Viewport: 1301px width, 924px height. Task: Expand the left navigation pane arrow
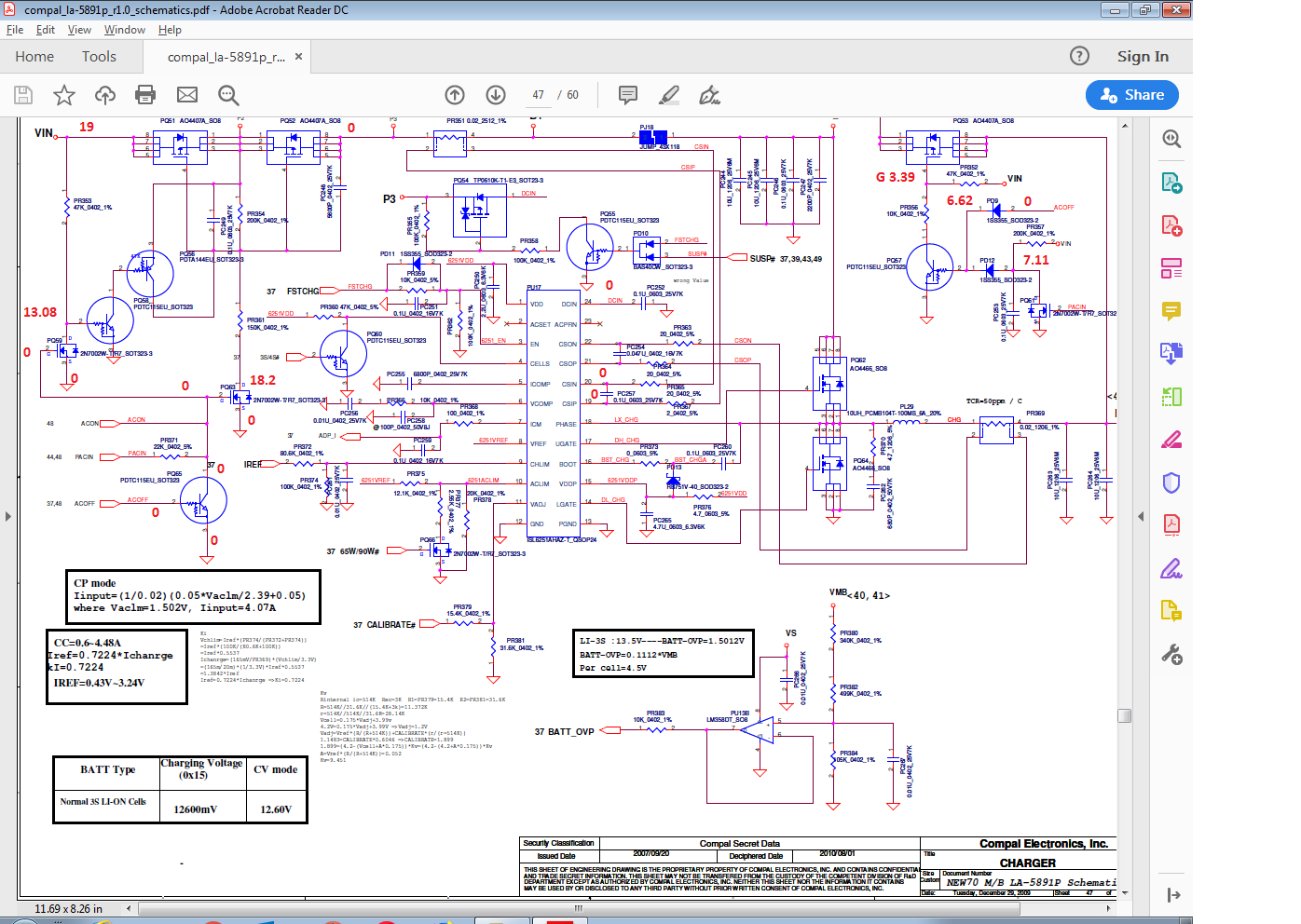[x=8, y=516]
